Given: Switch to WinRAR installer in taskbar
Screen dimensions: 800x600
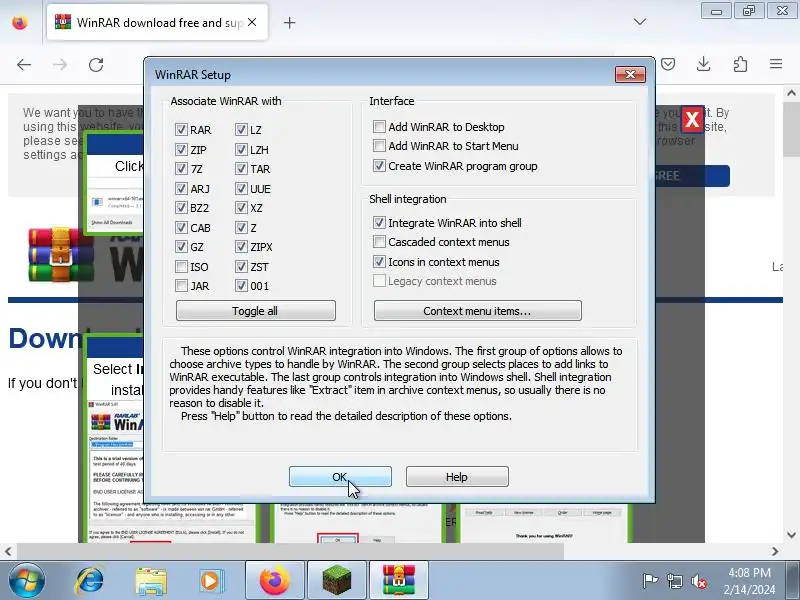Looking at the screenshot, I should pyautogui.click(x=399, y=581).
